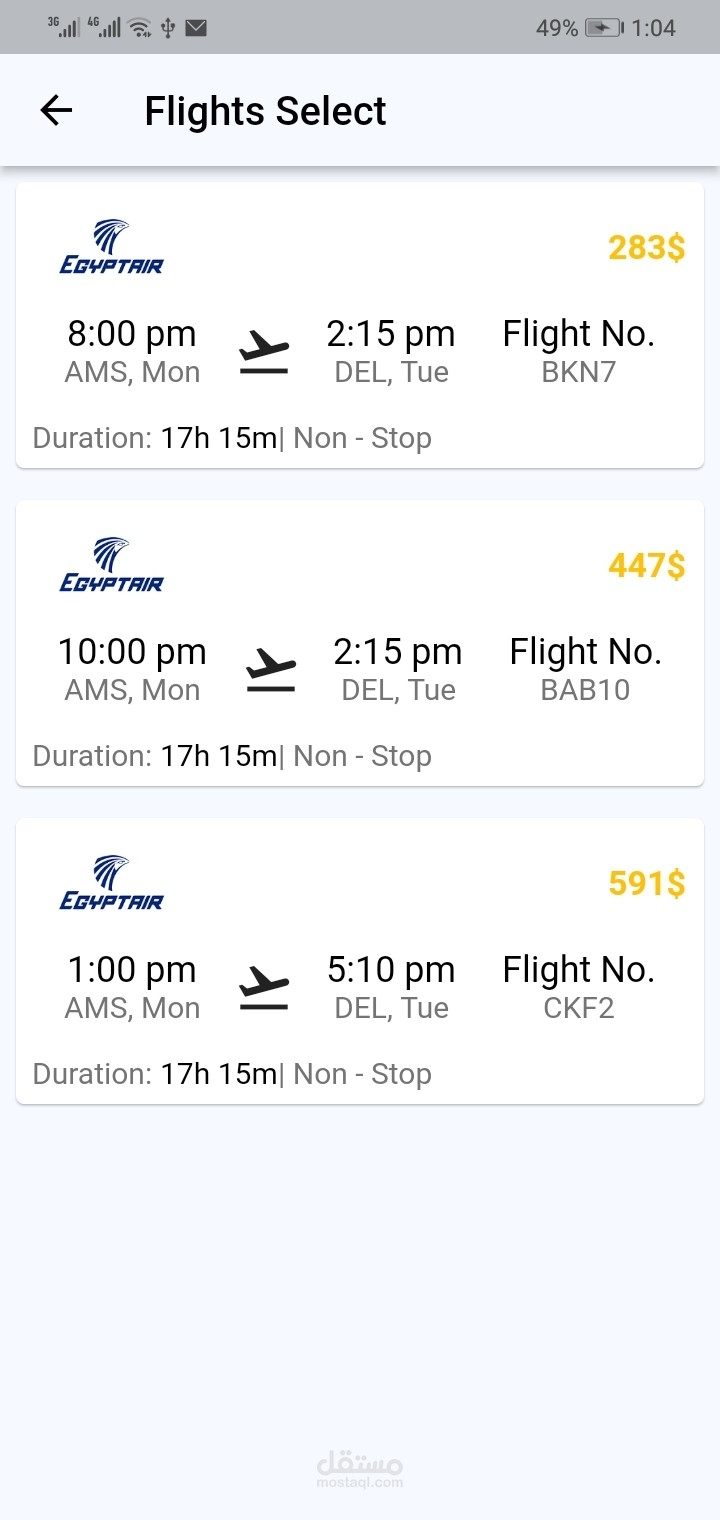Tap the battery icon in the status bar
This screenshot has height=1520, width=720.
tap(603, 28)
